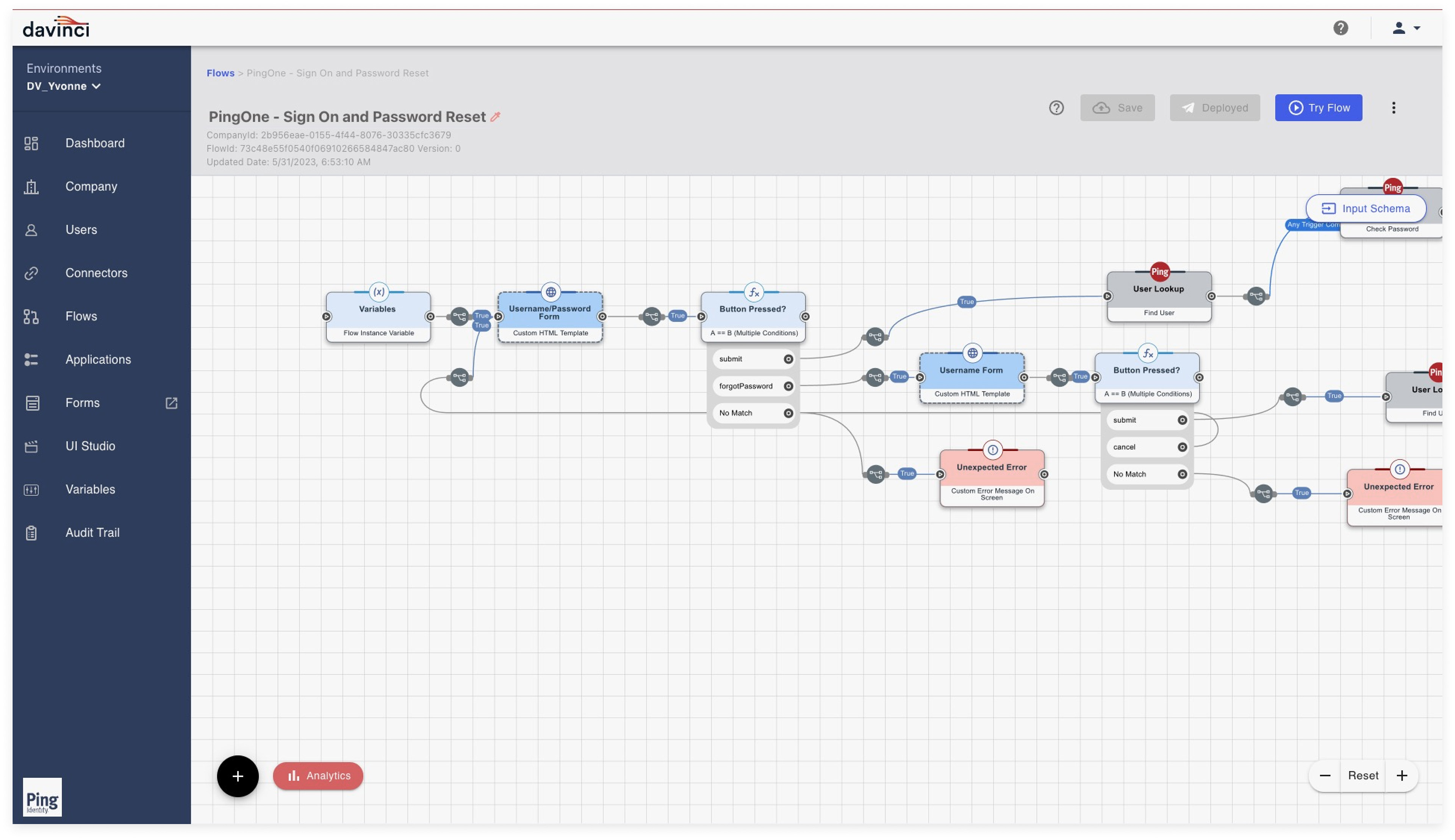
Task: Click the first No Match output connector
Action: (x=788, y=413)
